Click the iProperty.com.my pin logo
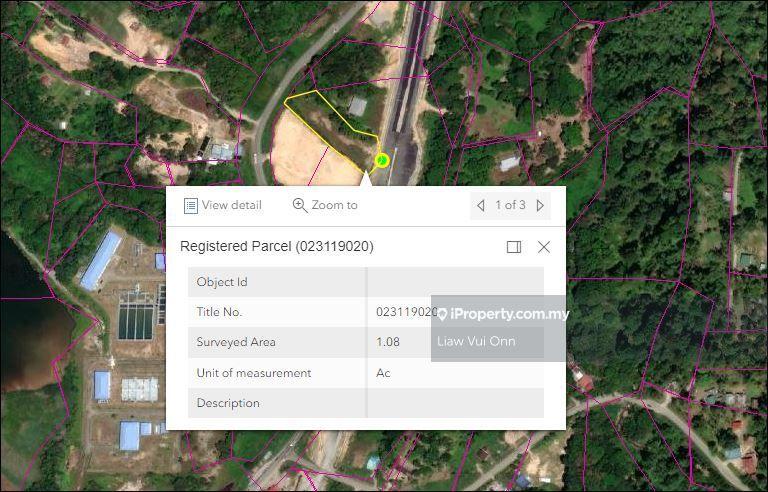Image resolution: width=768 pixels, height=492 pixels. (x=443, y=314)
